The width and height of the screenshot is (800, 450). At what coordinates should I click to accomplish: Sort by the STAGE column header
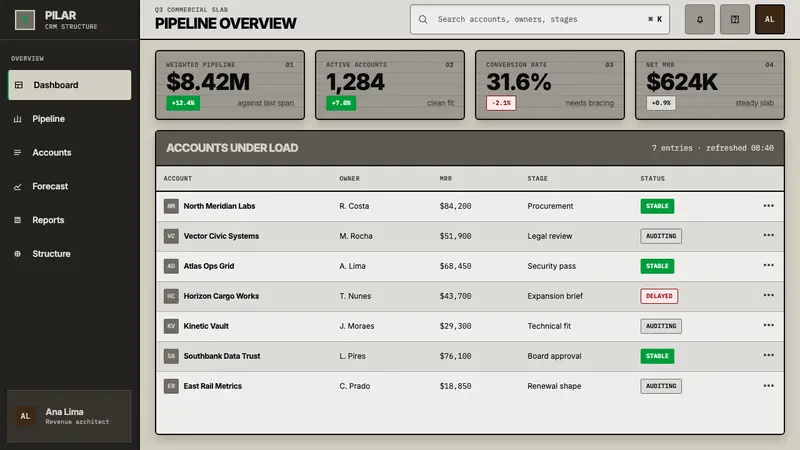pos(537,179)
